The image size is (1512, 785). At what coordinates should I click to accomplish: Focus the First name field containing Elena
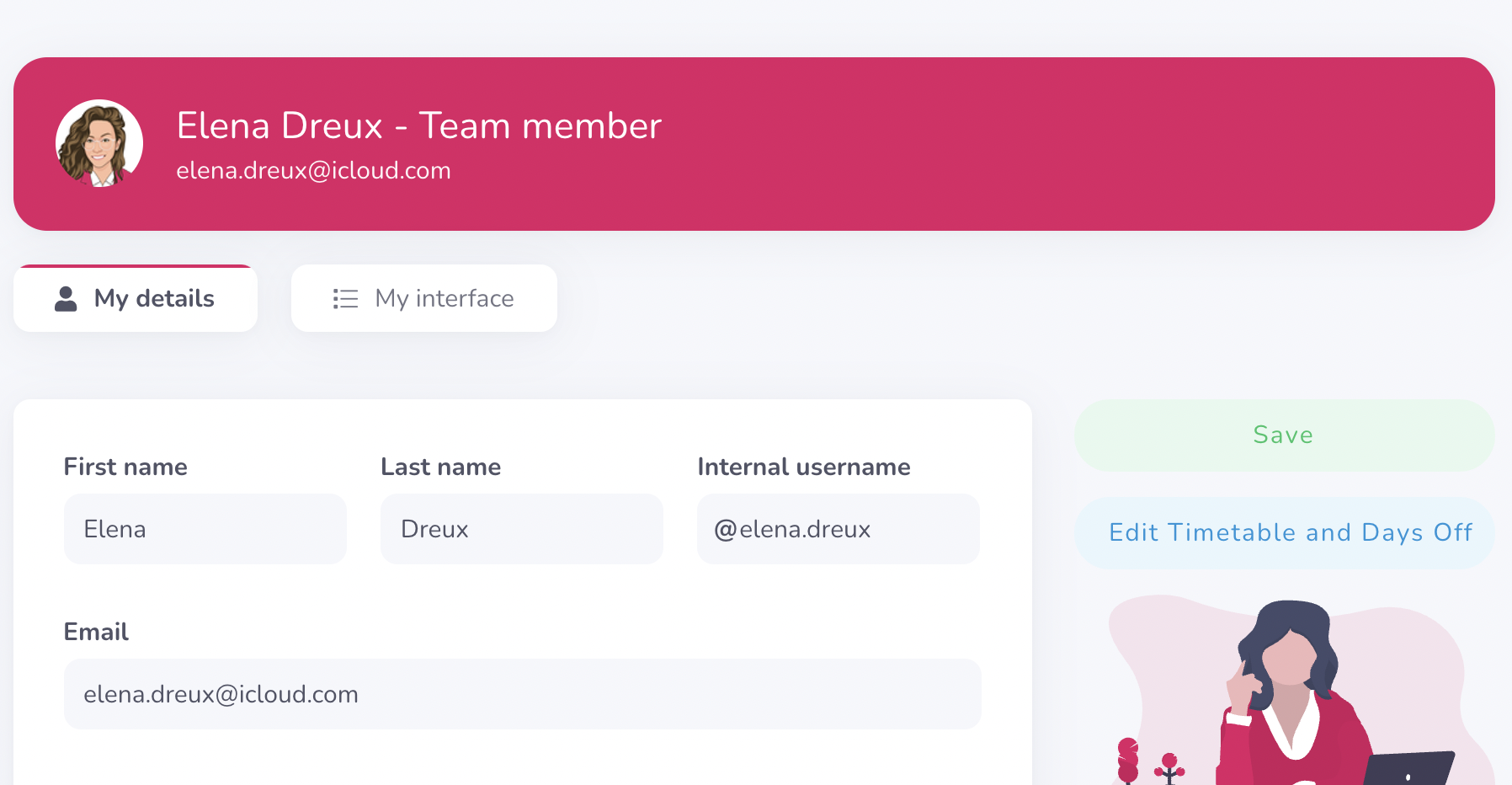[x=205, y=529]
